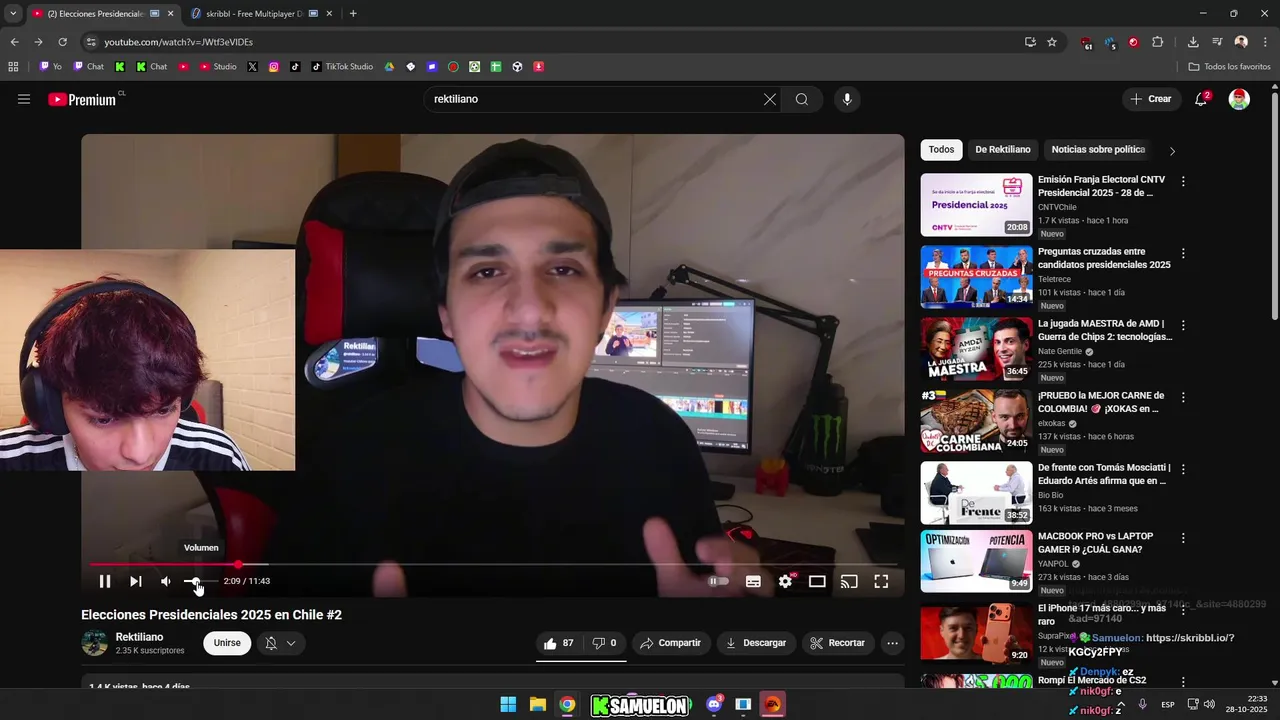Open La jugada MAESTRA de AMD title
1280x720 pixels.
click(x=1105, y=330)
